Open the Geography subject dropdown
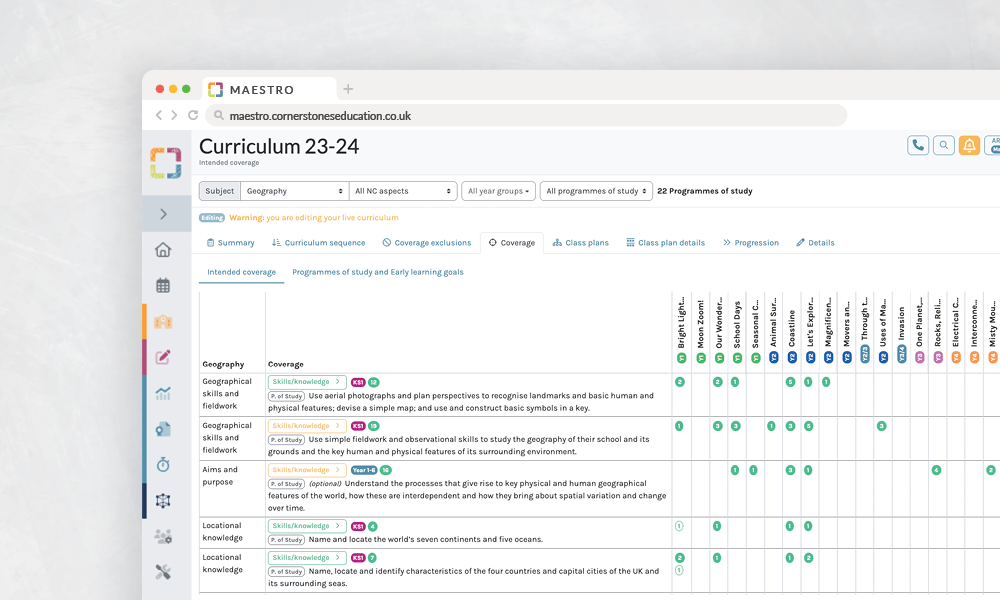This screenshot has height=600, width=1000. pyautogui.click(x=294, y=191)
